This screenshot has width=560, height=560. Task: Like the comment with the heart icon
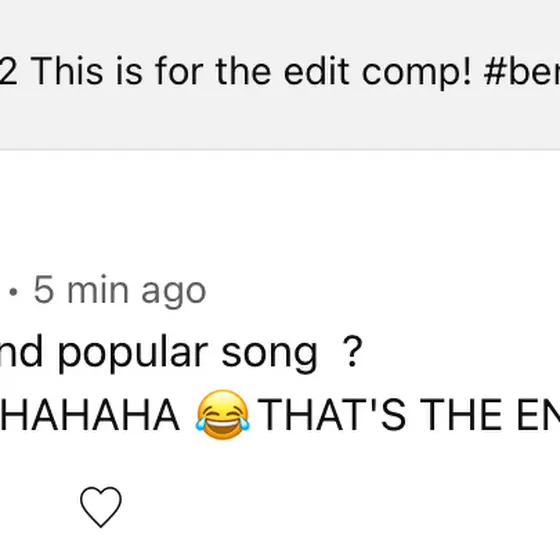tap(101, 506)
